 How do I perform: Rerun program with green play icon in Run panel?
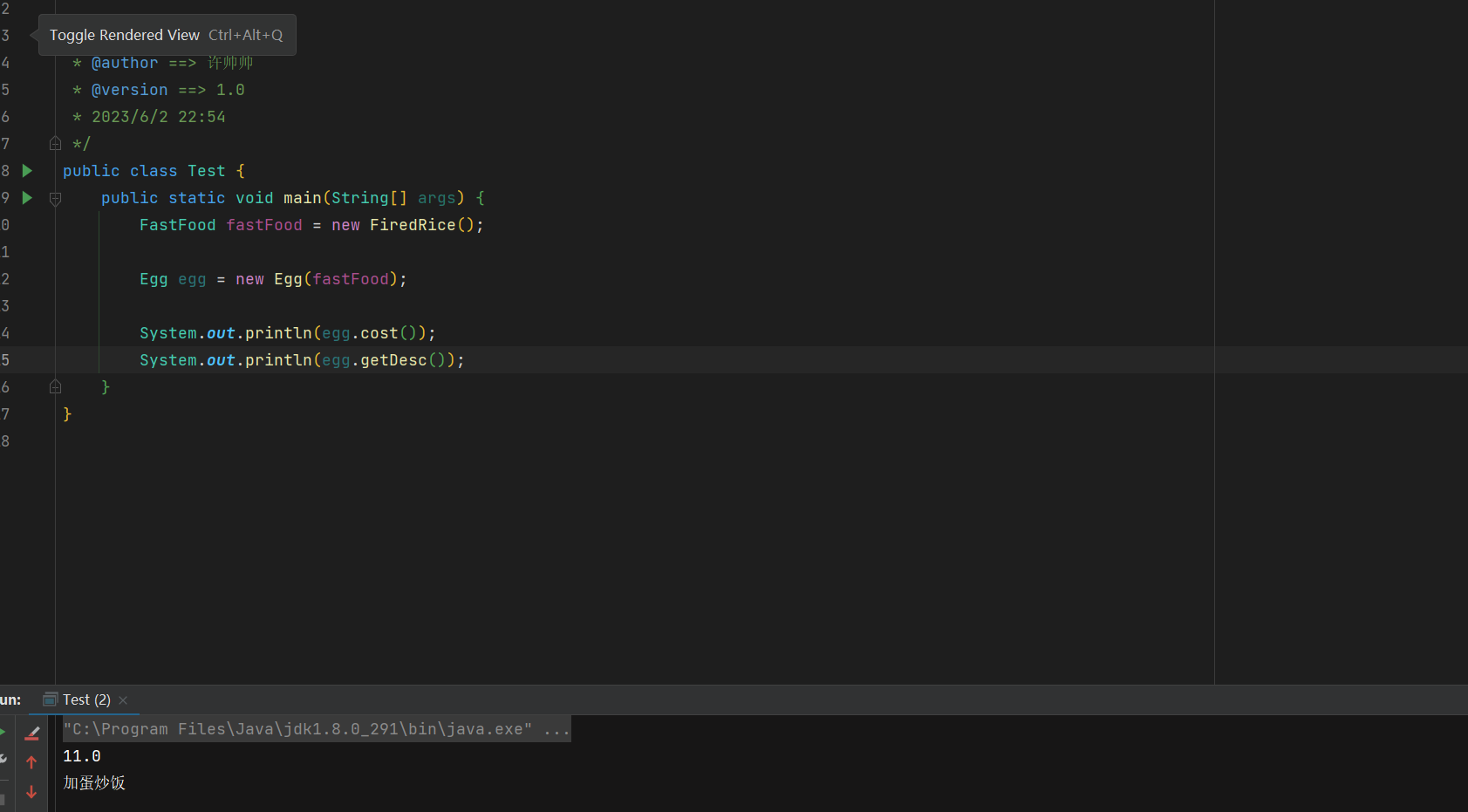(3, 732)
